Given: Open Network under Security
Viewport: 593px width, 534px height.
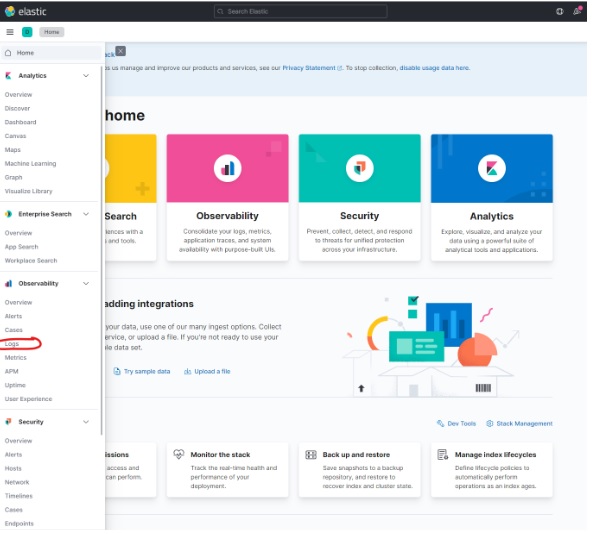Looking at the screenshot, I should pyautogui.click(x=17, y=482).
